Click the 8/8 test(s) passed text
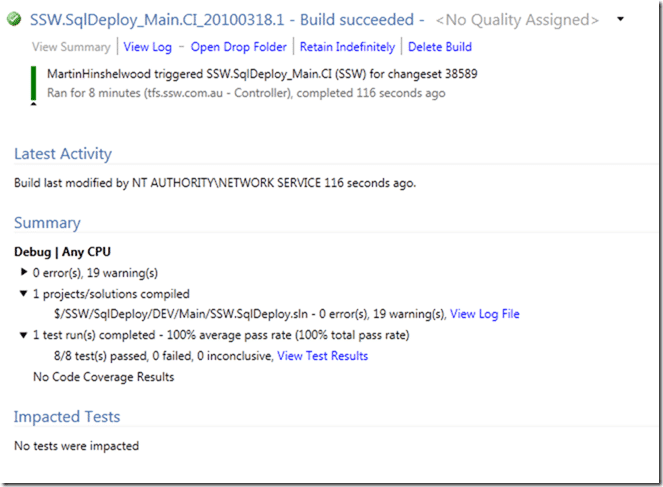The width and height of the screenshot is (663, 487). 101,356
